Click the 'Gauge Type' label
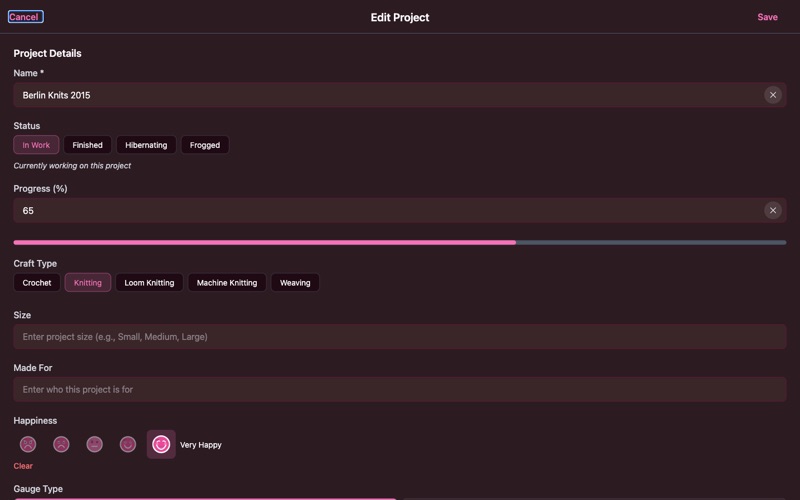Image resolution: width=800 pixels, height=500 pixels. [38, 489]
